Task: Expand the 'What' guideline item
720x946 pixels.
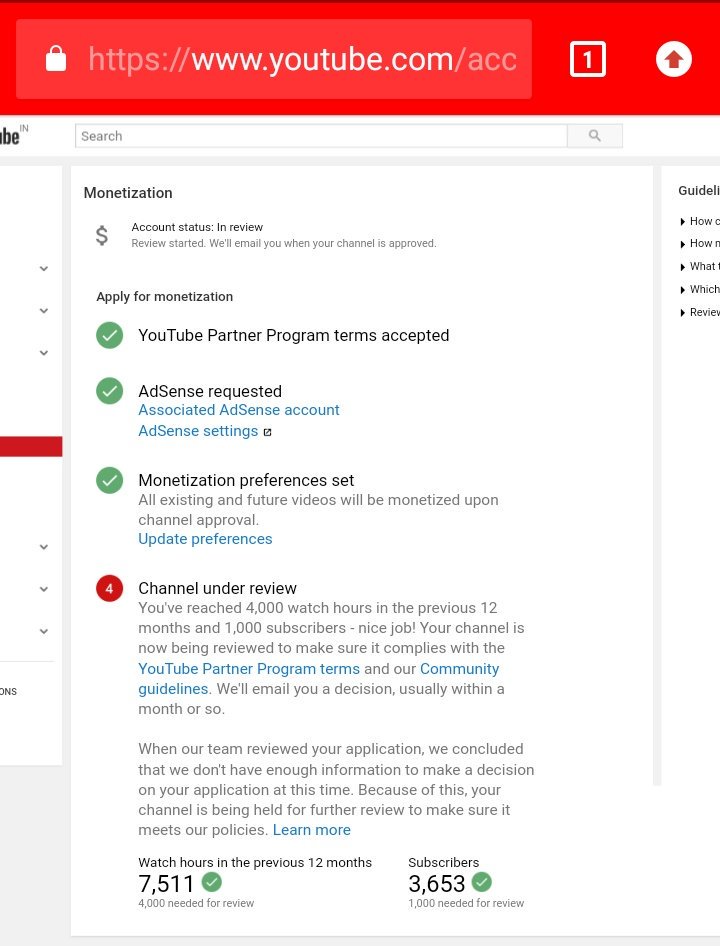Action: pyautogui.click(x=699, y=267)
